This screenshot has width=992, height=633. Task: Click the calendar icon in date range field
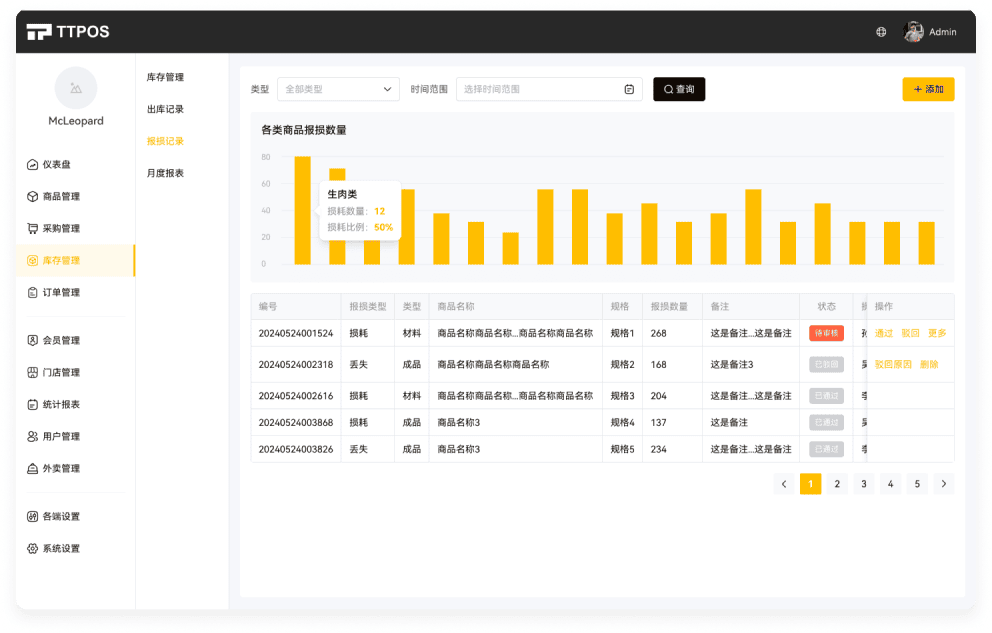(629, 89)
